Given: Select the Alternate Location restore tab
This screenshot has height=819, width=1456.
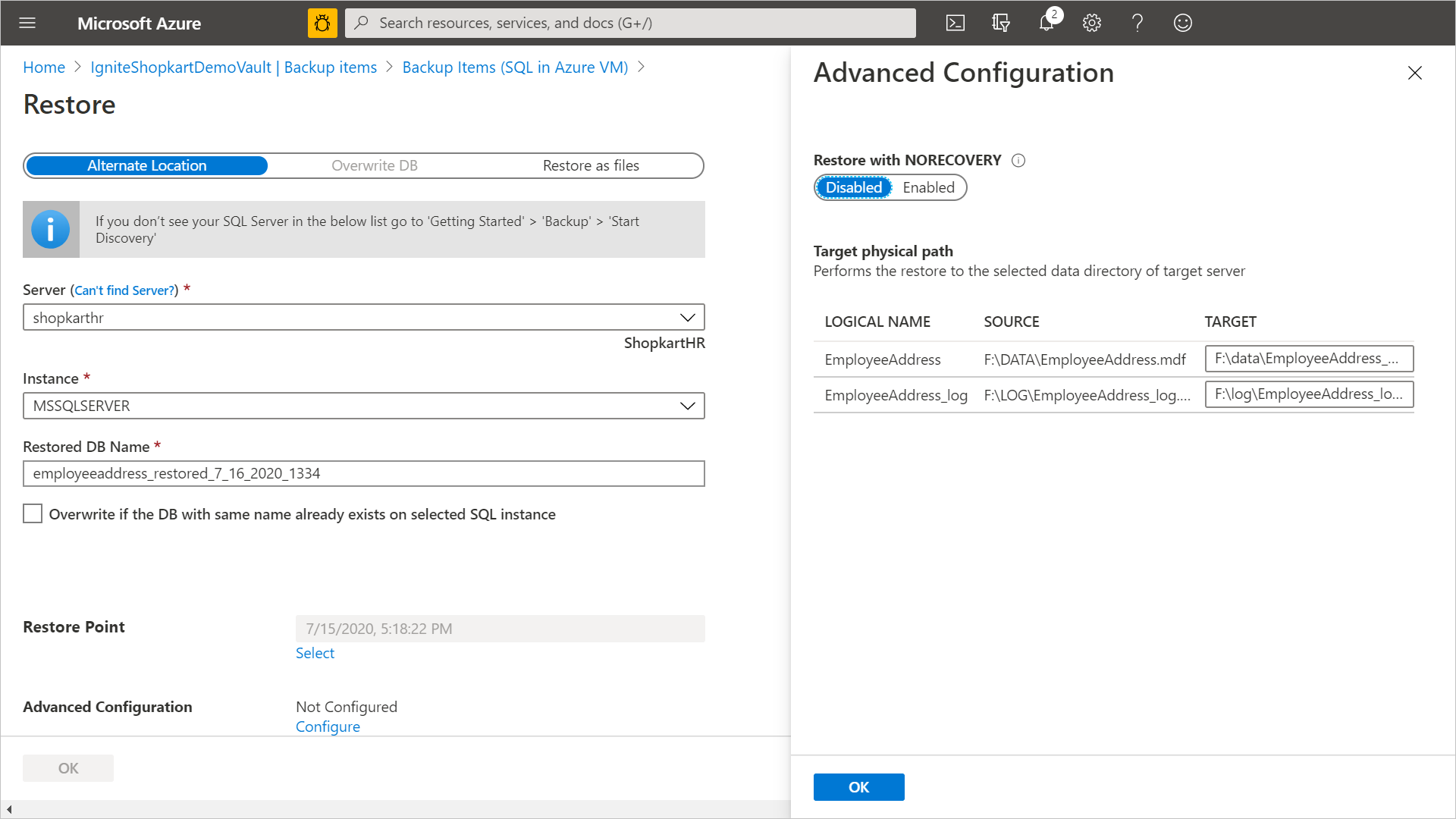Looking at the screenshot, I should tap(146, 165).
